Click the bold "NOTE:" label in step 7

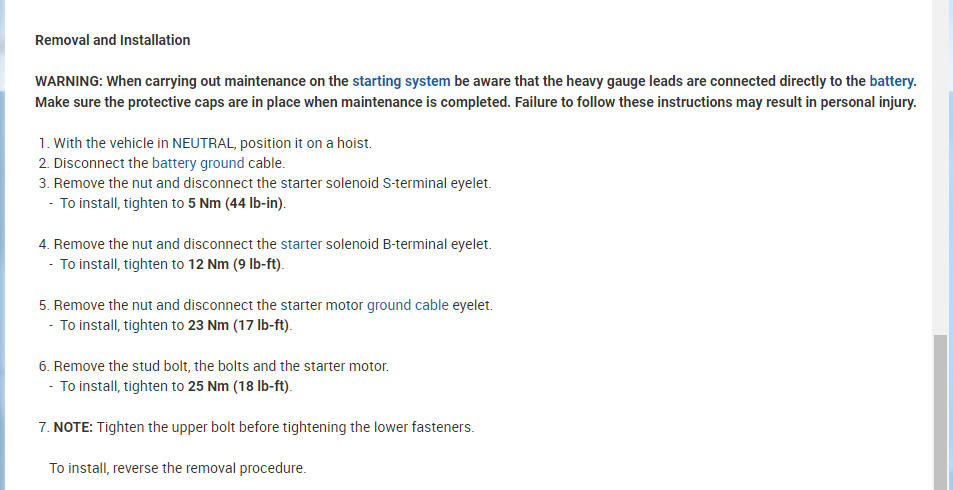coord(73,427)
